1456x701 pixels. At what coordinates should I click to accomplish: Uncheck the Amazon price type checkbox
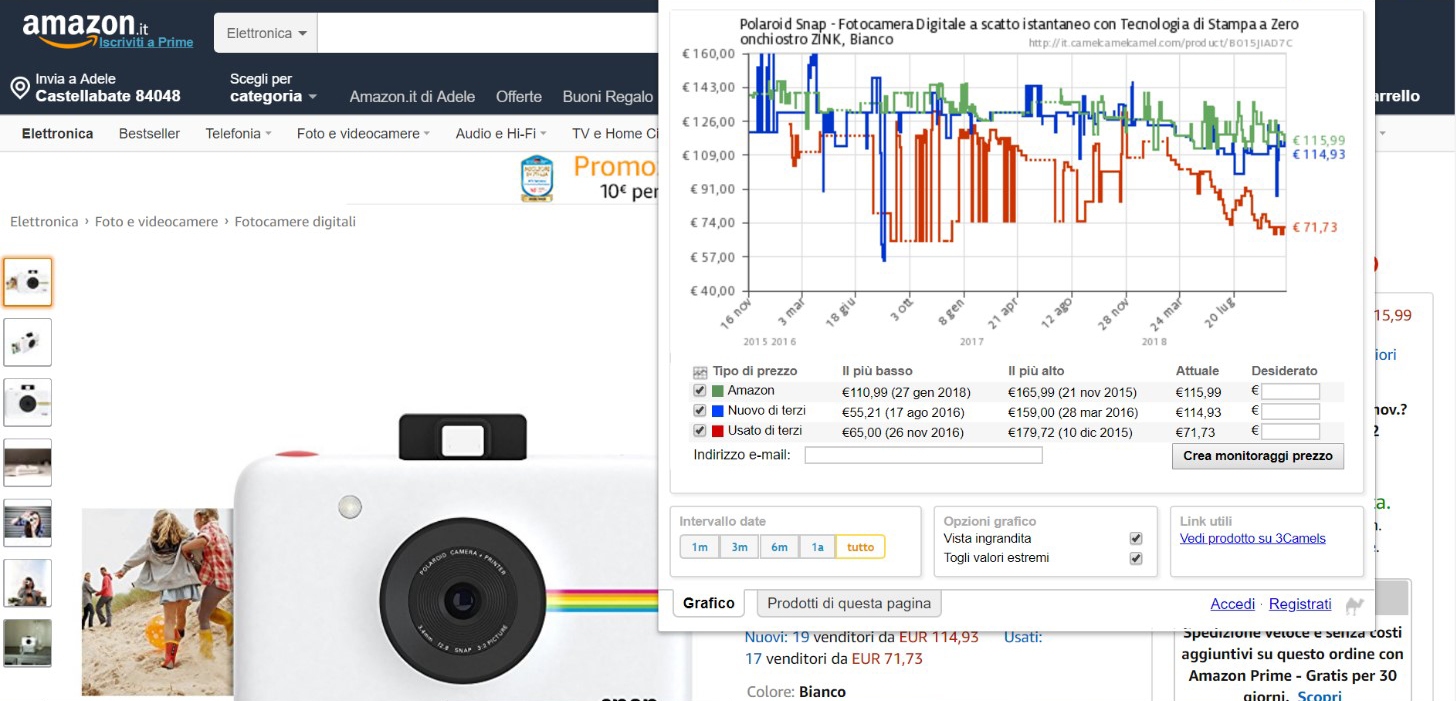click(x=699, y=389)
